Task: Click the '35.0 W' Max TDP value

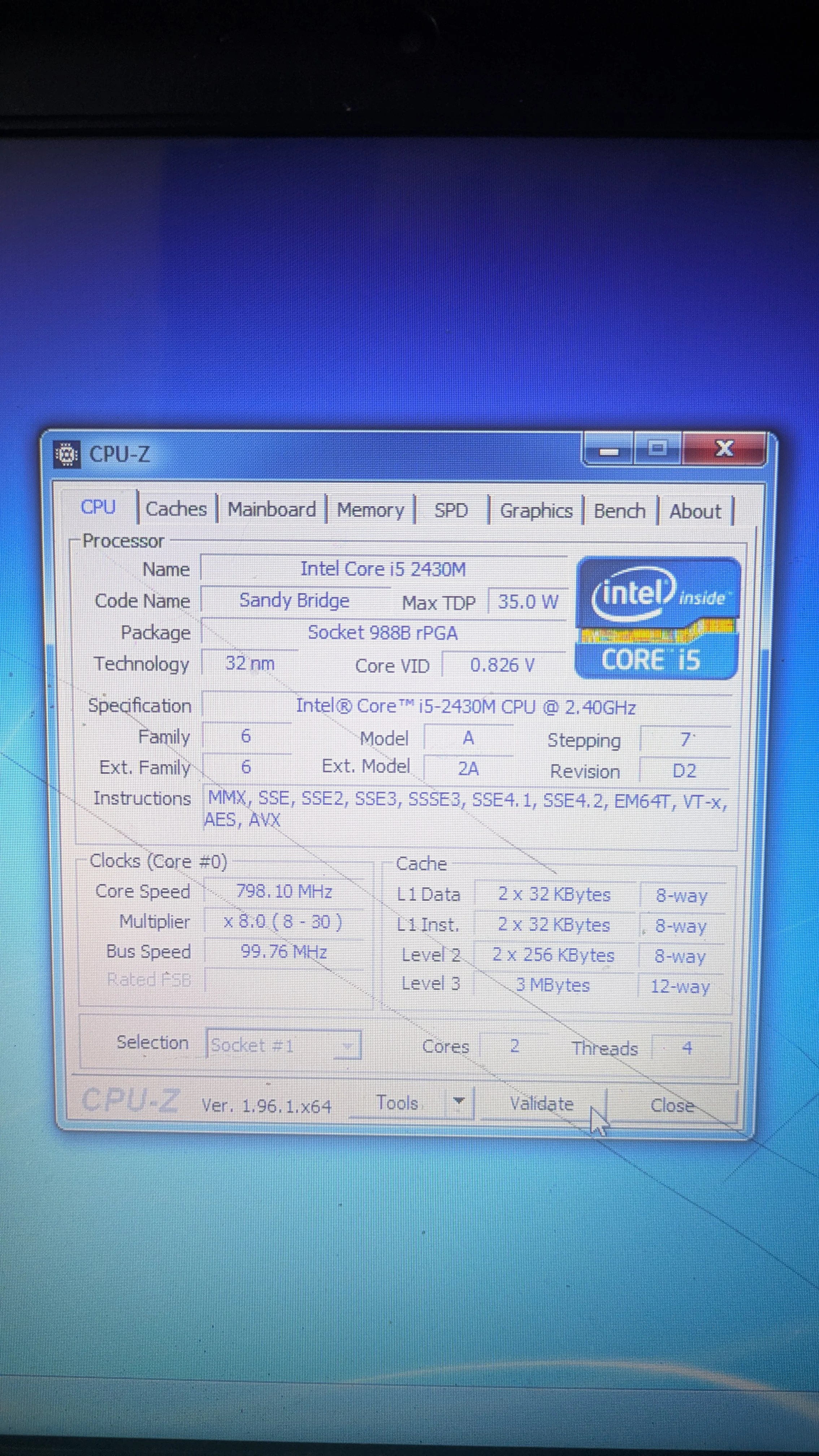Action: 527,602
